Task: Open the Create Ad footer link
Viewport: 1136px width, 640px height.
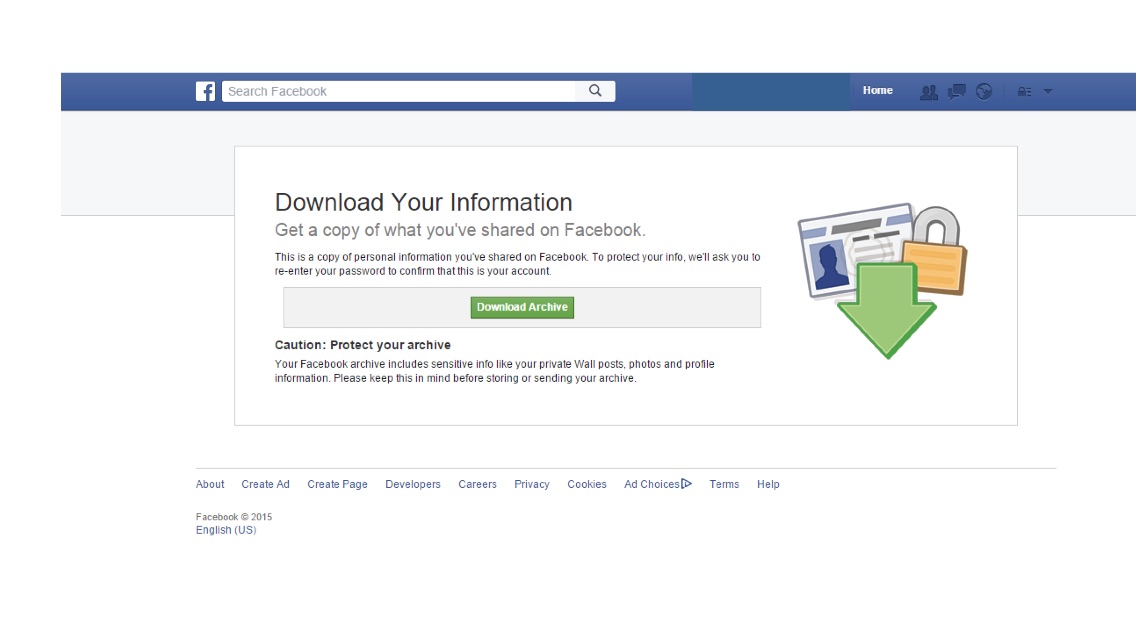Action: pos(265,484)
